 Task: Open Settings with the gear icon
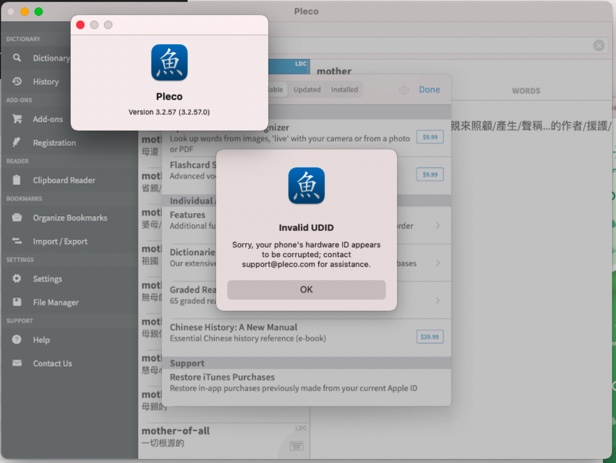point(47,279)
